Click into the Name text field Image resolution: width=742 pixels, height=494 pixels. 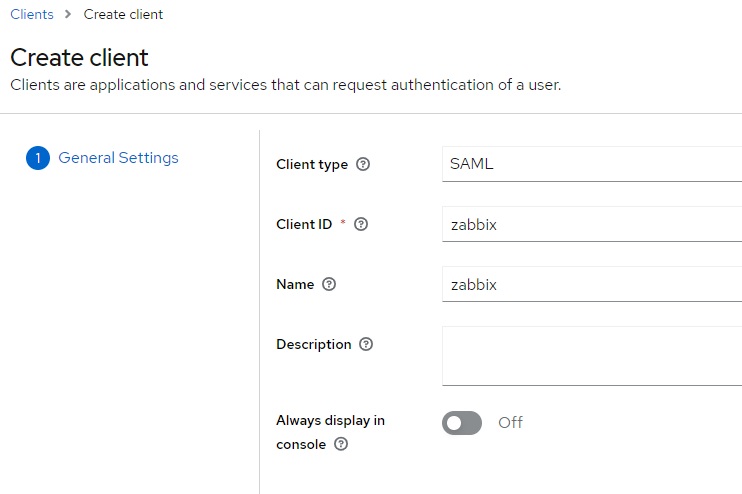(x=590, y=284)
